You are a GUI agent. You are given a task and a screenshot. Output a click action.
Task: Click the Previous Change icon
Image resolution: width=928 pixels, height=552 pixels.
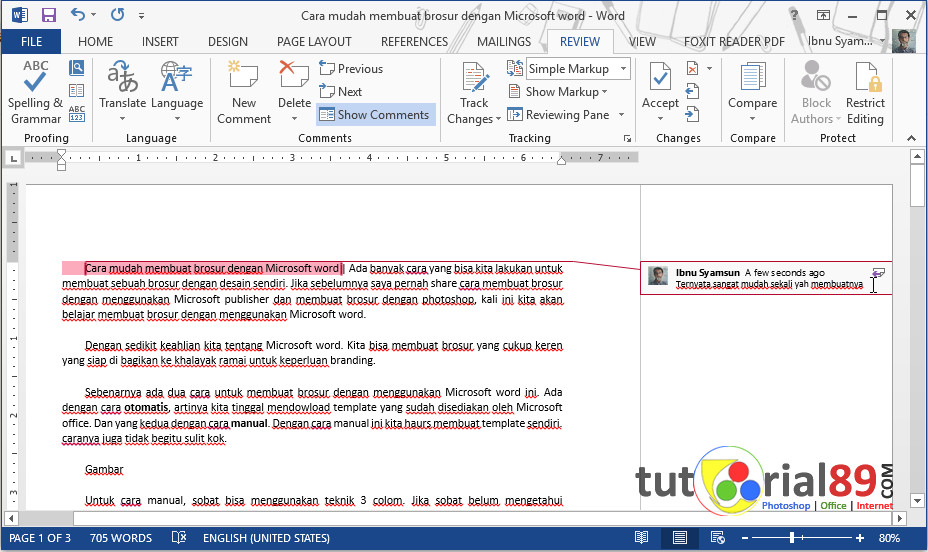coord(692,91)
